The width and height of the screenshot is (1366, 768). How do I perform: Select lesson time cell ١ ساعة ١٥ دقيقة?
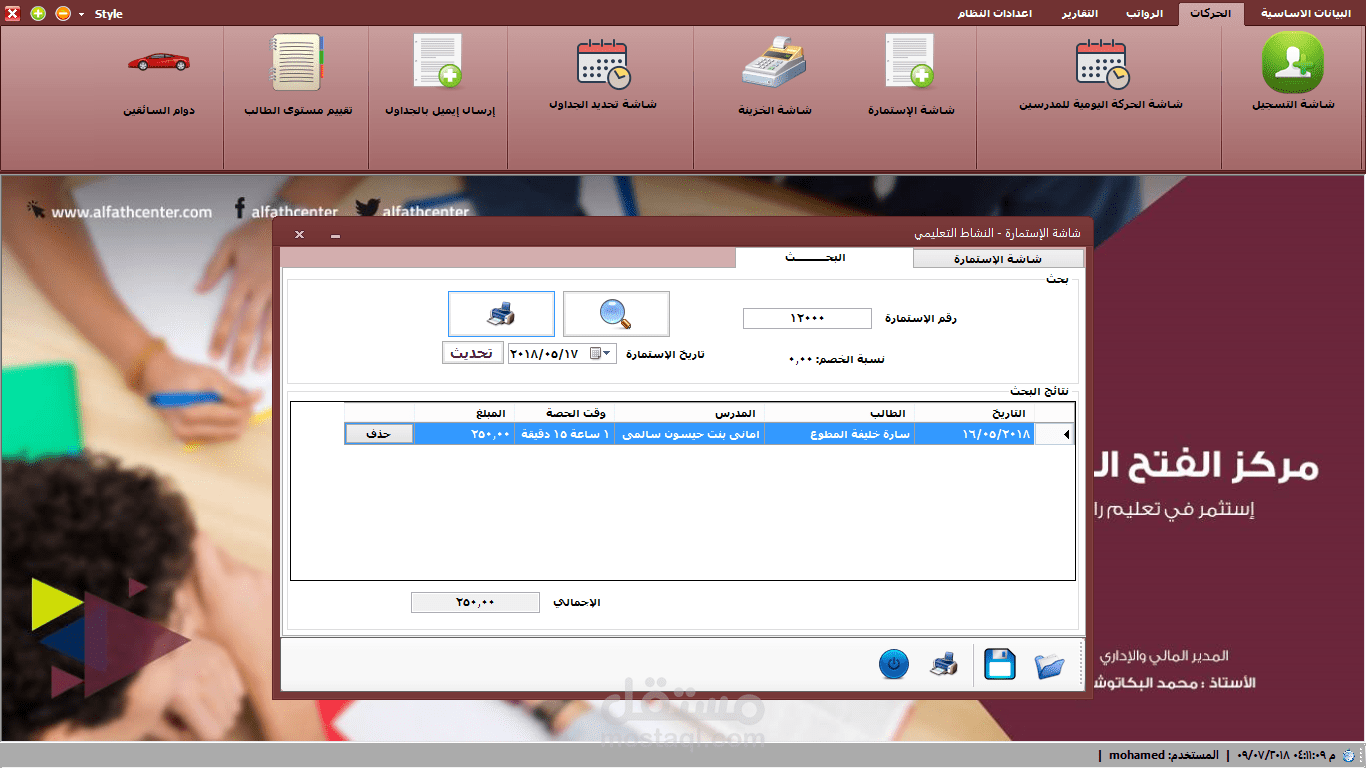(x=565, y=434)
